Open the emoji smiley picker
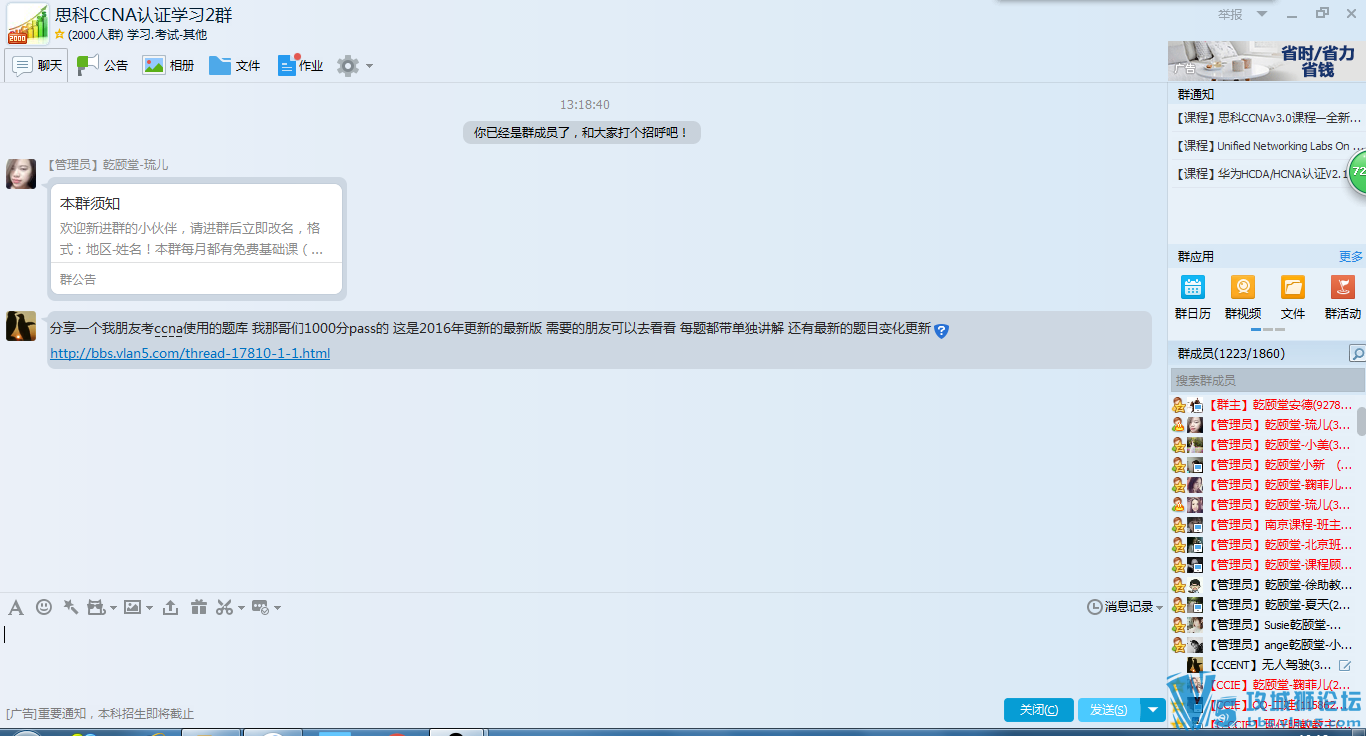 (x=44, y=607)
